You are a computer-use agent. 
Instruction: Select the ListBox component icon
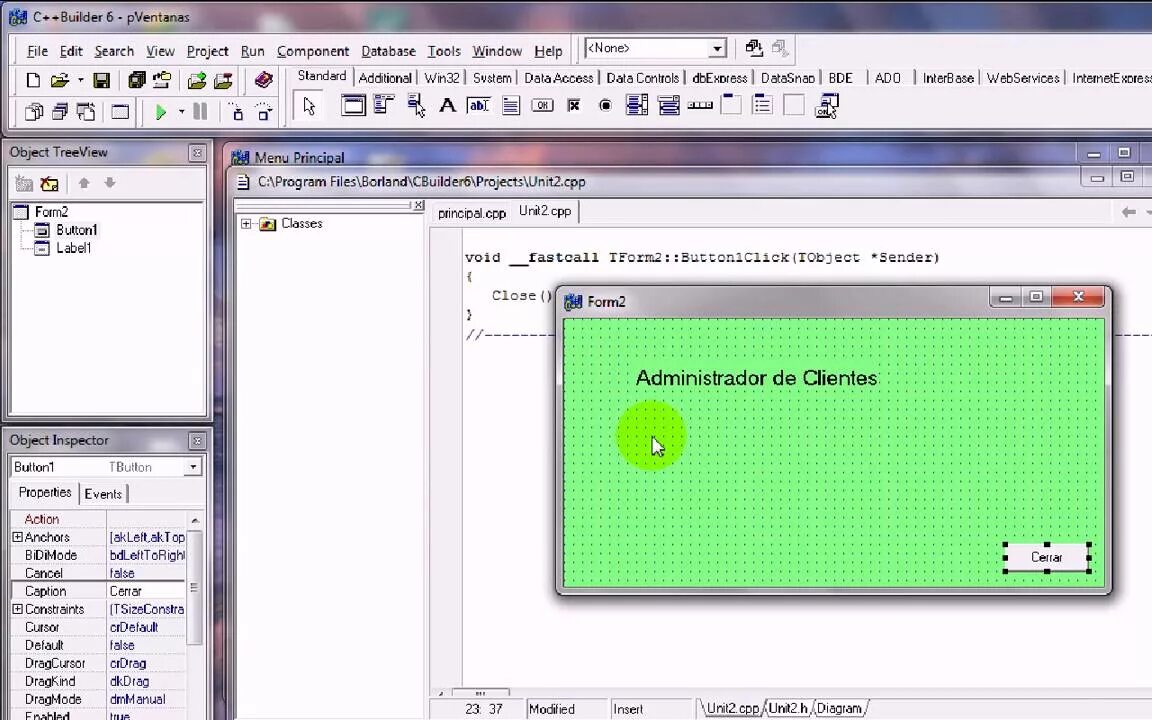(x=637, y=105)
